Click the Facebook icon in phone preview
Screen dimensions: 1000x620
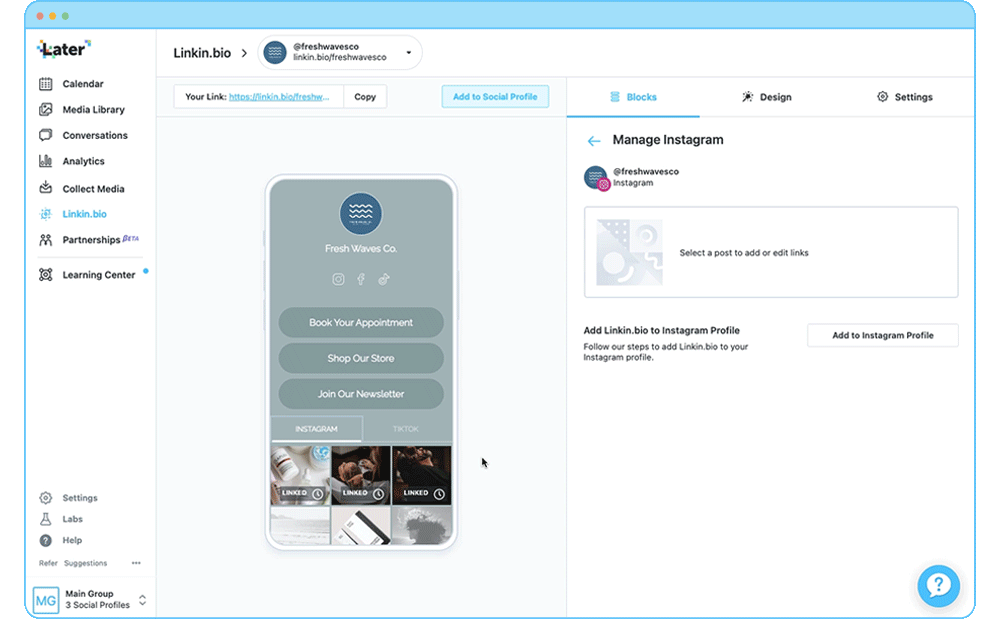click(361, 279)
